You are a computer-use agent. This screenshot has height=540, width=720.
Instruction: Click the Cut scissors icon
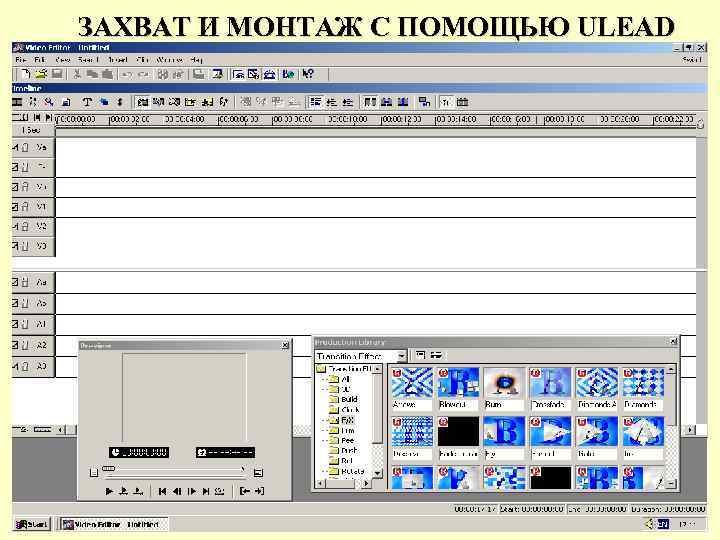[x=77, y=74]
